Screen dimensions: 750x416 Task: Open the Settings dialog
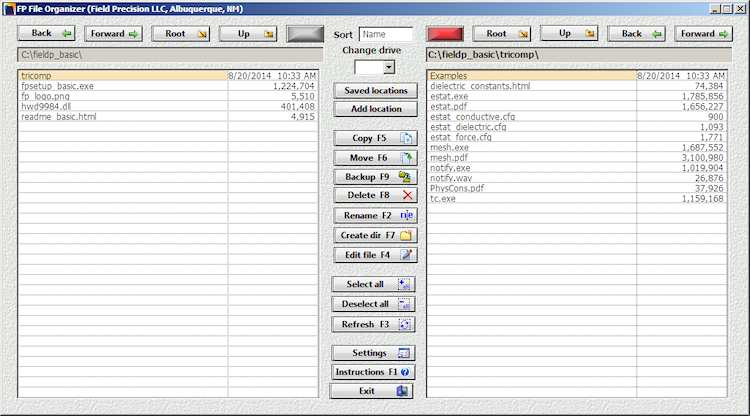373,353
